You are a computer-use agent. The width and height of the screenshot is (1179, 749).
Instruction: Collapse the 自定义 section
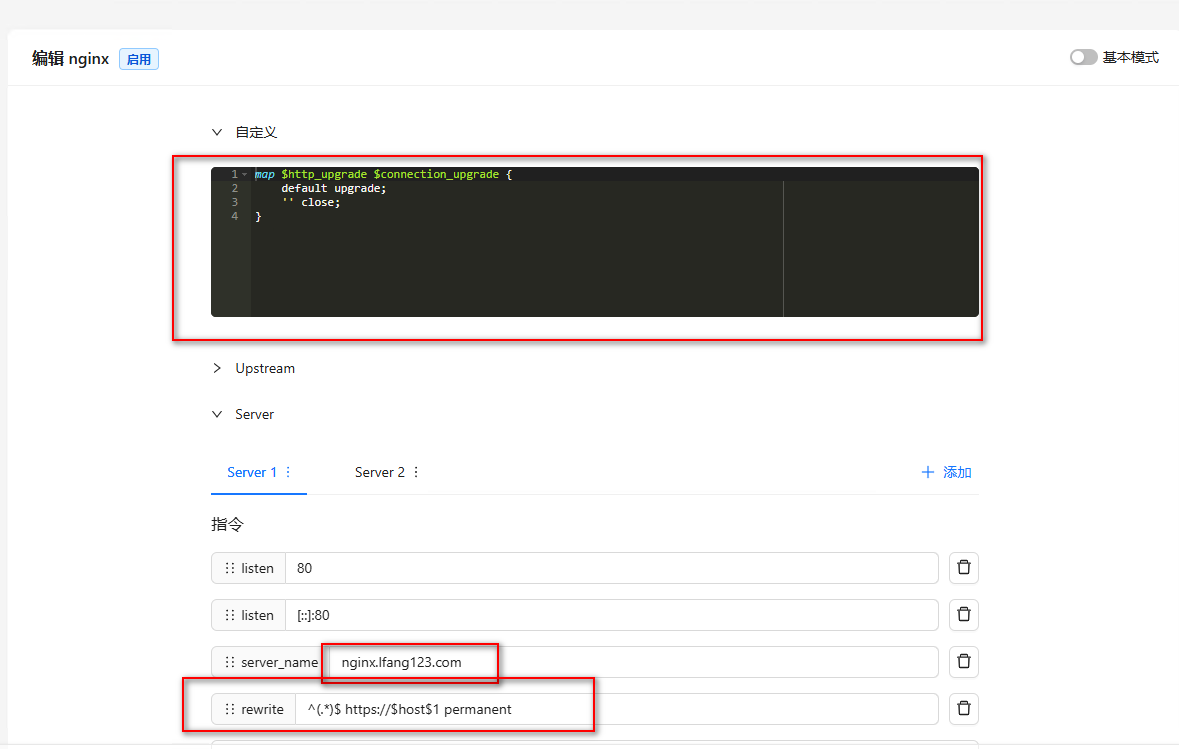[217, 132]
